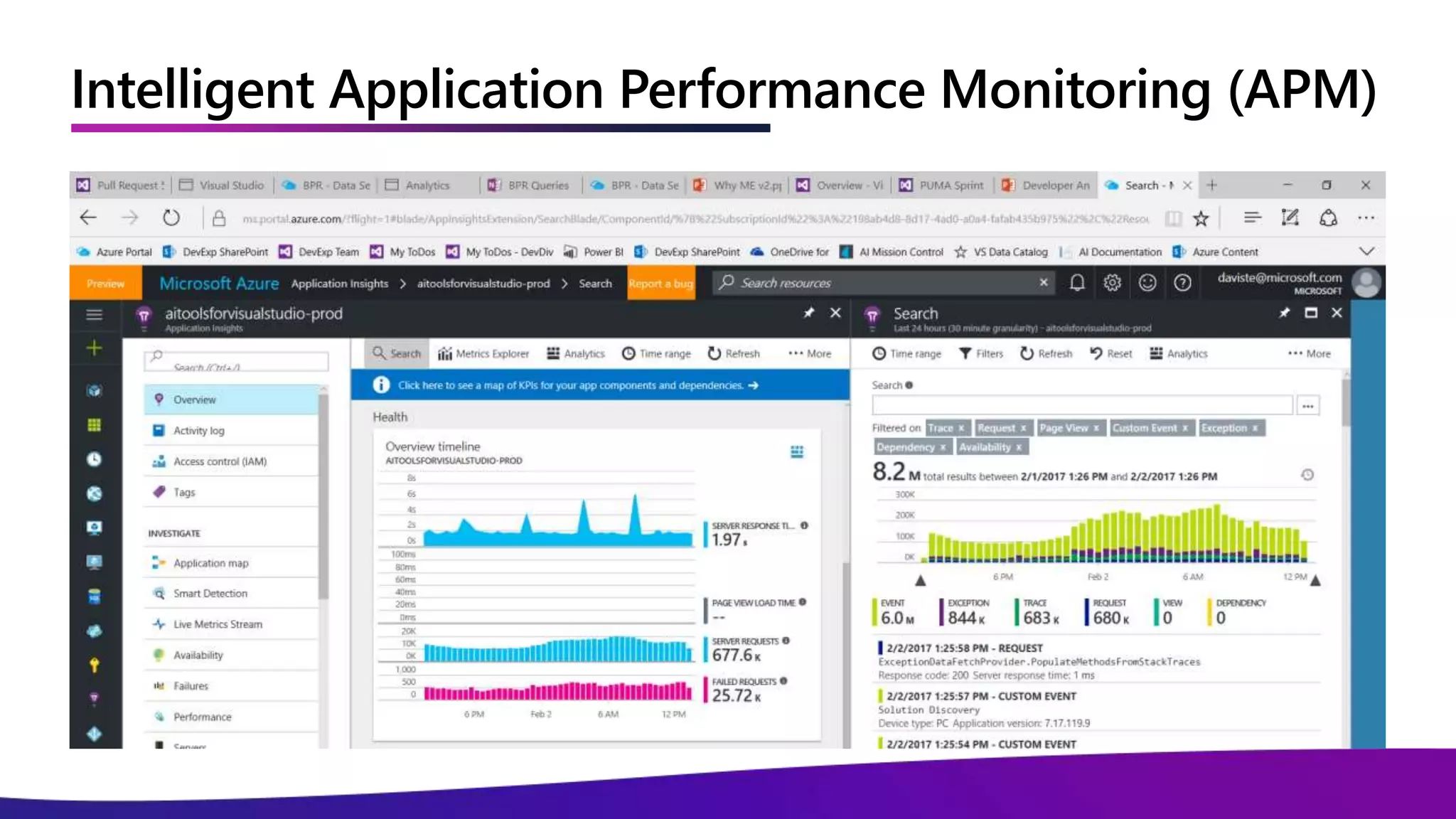Click green plus New resource icon
Viewport: 1456px width, 819px height.
[x=94, y=348]
